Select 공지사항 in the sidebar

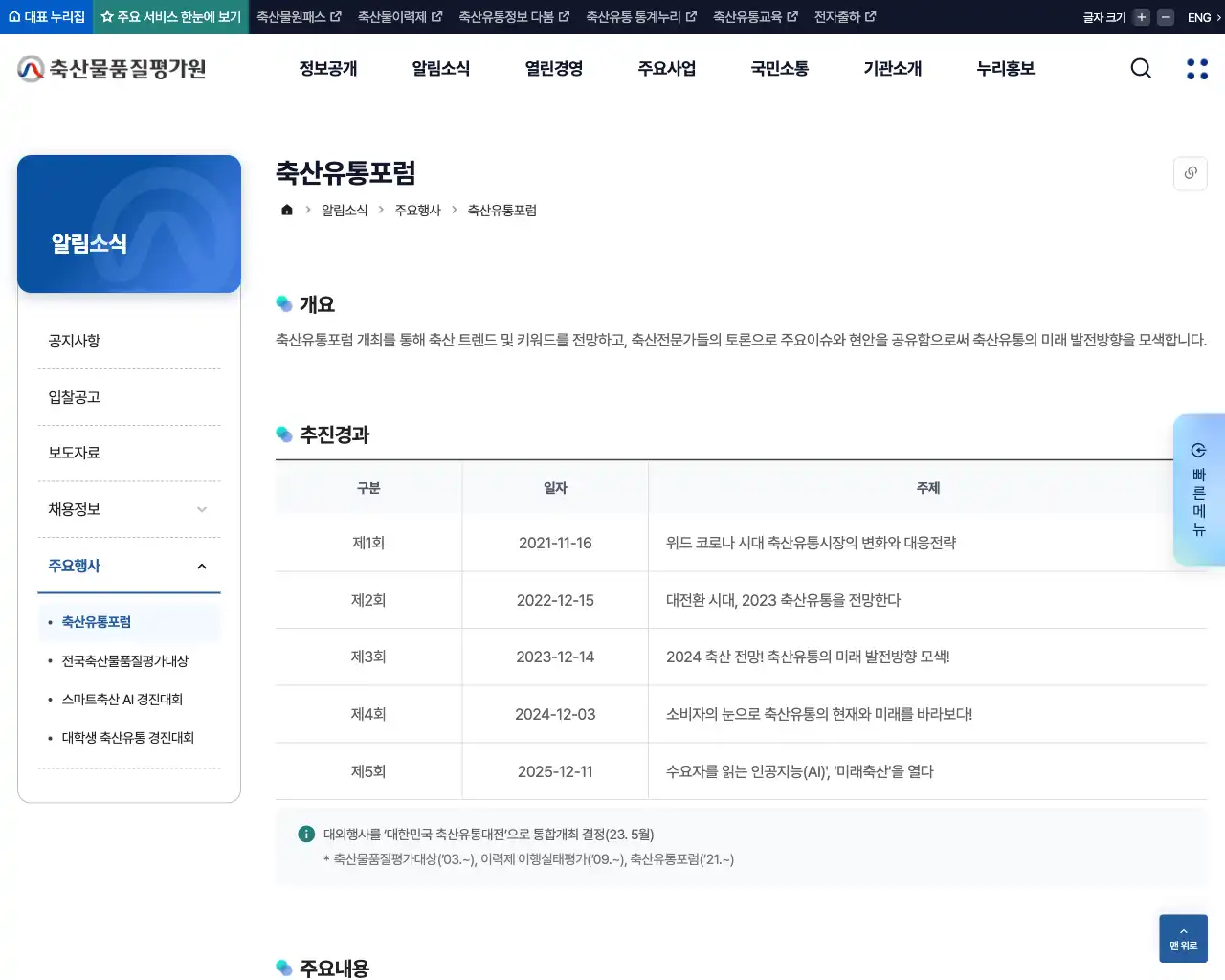[x=74, y=341]
